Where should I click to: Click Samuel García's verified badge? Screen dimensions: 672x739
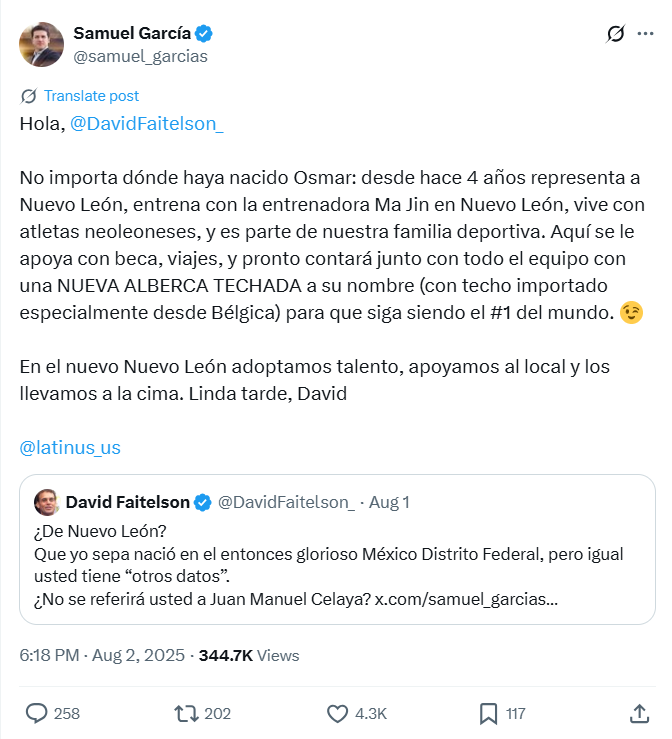(205, 34)
